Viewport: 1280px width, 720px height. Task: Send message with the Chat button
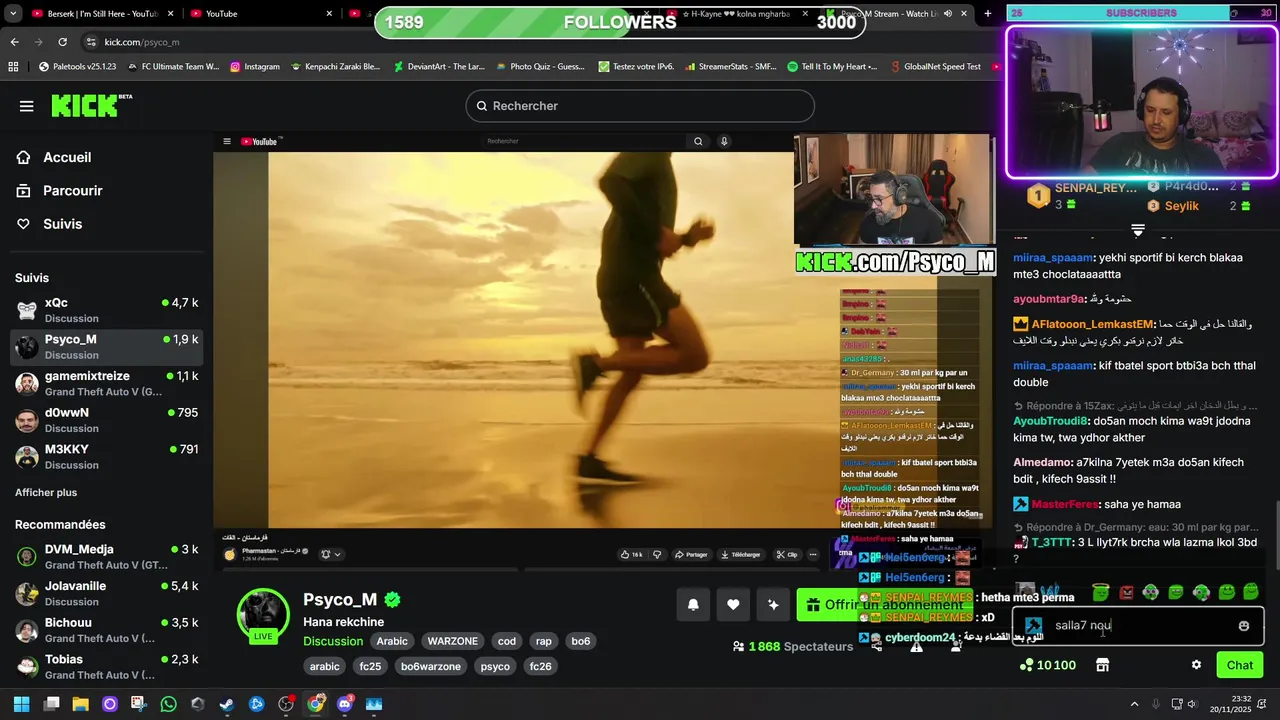pos(1240,665)
